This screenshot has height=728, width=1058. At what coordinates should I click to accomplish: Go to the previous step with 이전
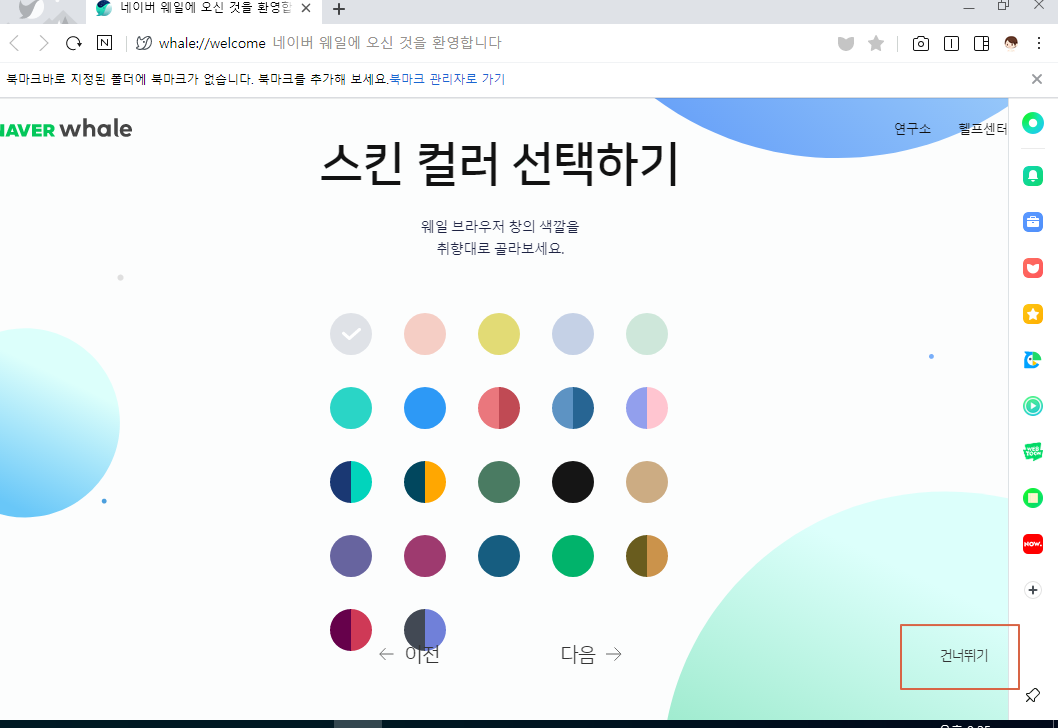(409, 654)
